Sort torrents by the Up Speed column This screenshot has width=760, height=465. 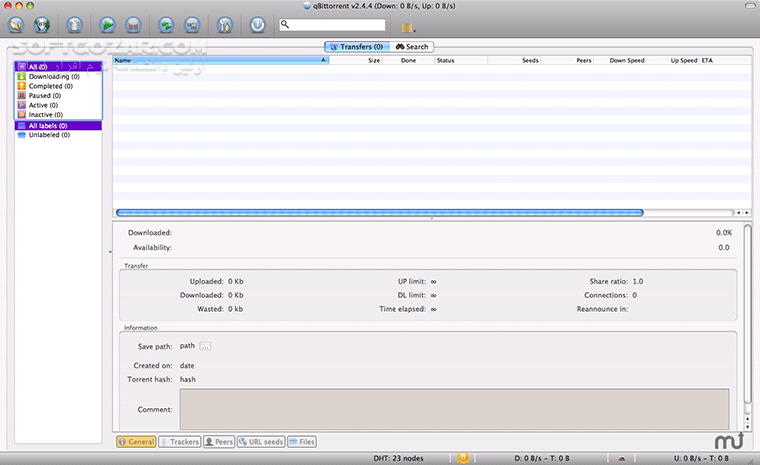(x=673, y=60)
